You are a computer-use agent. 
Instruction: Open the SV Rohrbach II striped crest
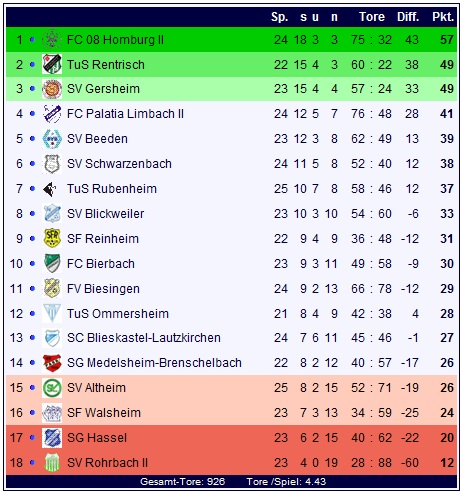52,463
